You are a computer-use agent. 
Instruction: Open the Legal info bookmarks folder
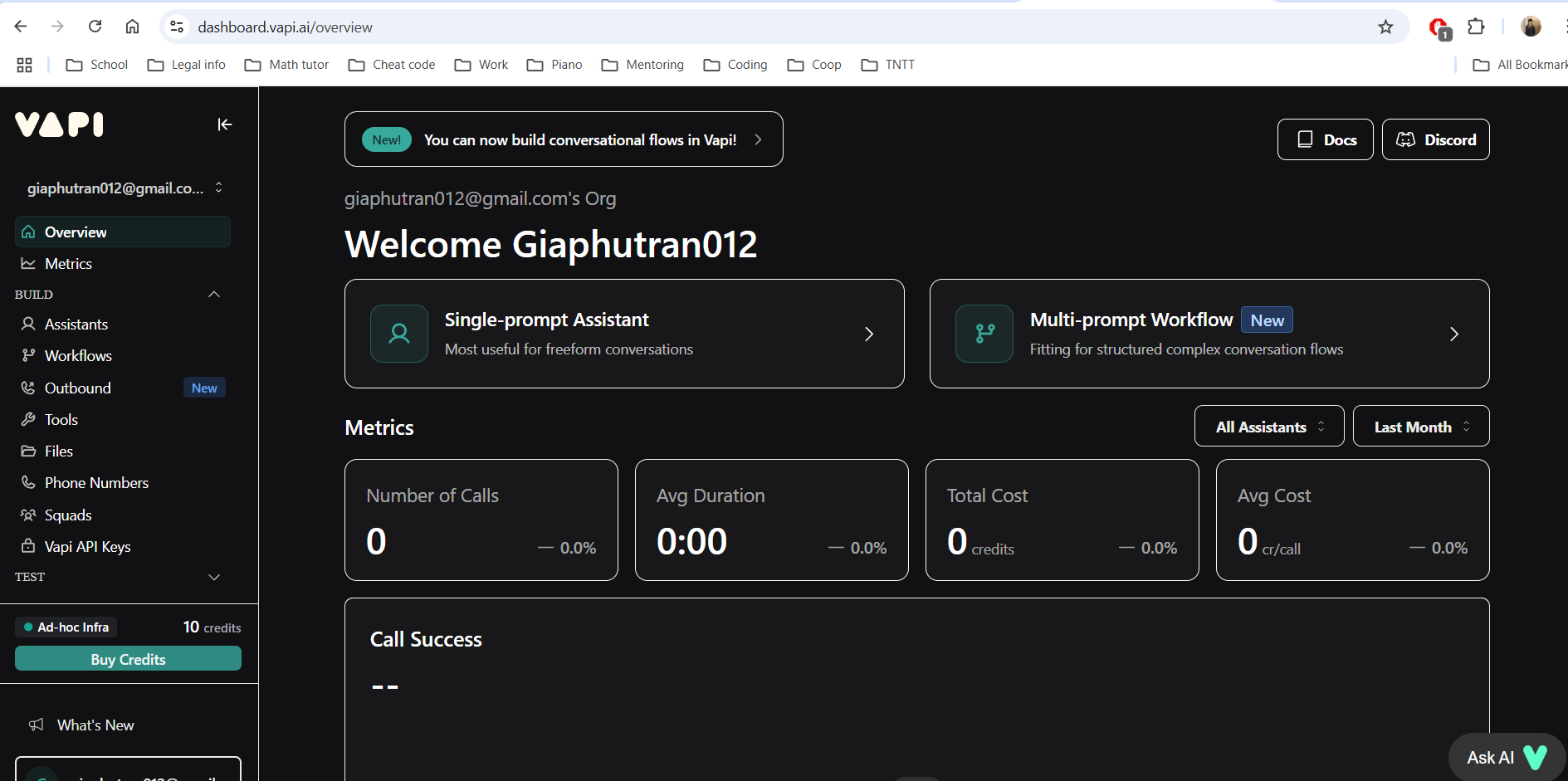(x=187, y=65)
